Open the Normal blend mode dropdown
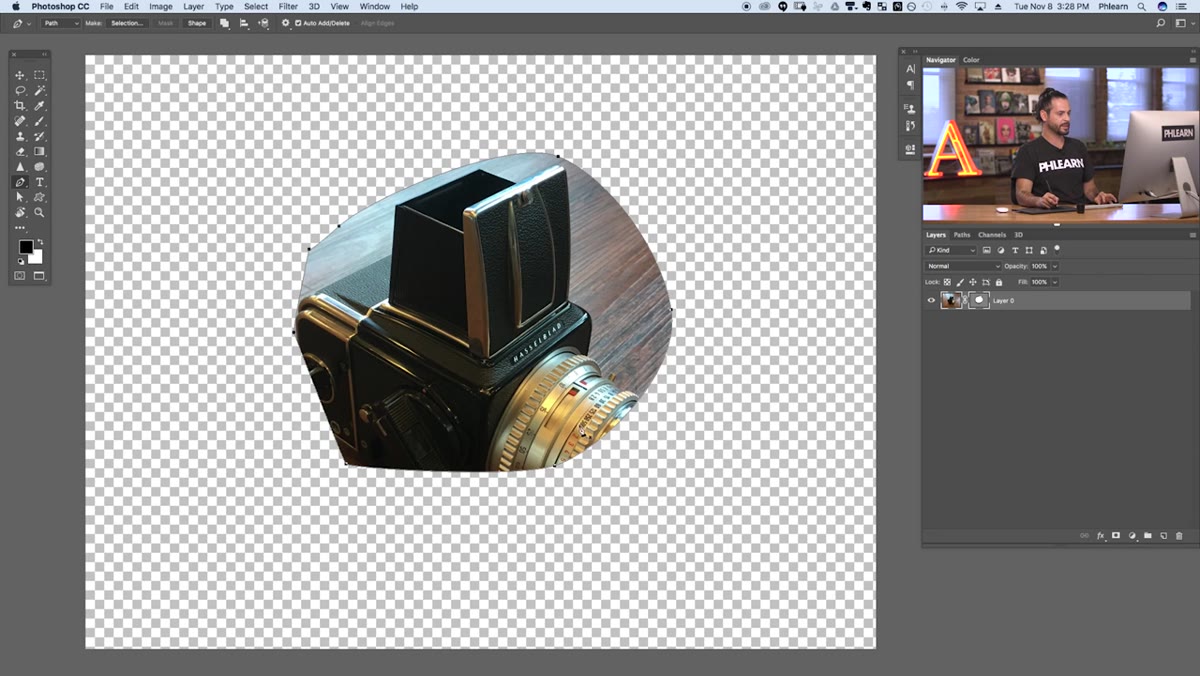Viewport: 1200px width, 676px height. tap(963, 266)
